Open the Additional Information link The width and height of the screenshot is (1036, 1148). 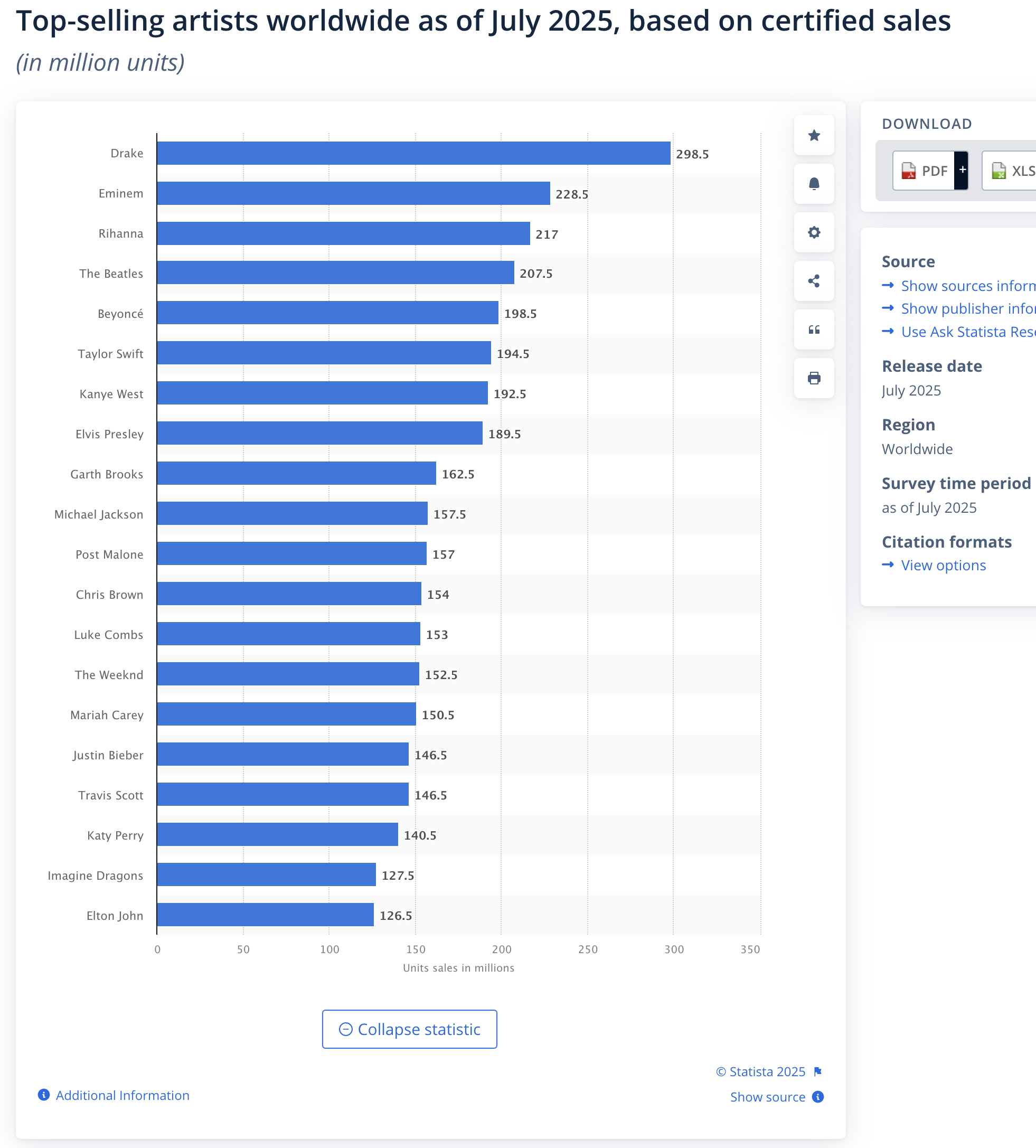(x=123, y=1095)
